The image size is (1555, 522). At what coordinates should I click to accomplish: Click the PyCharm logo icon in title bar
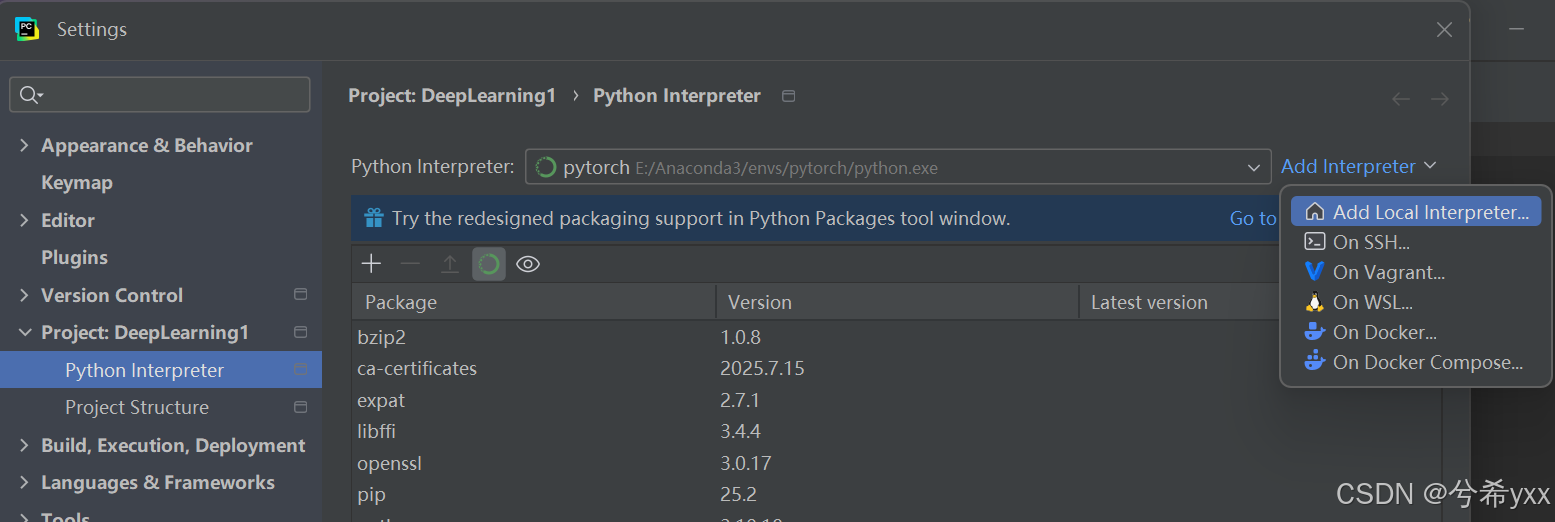click(x=27, y=29)
